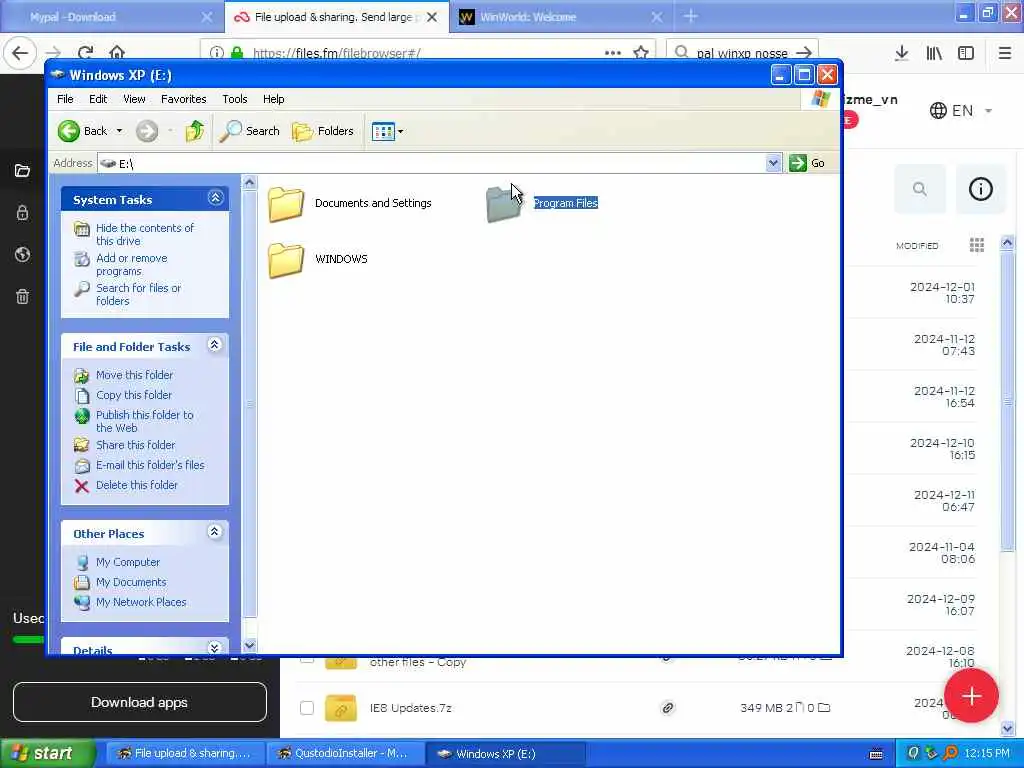Viewport: 1024px width, 768px height.
Task: Click the files.fm info icon
Action: tap(980, 189)
